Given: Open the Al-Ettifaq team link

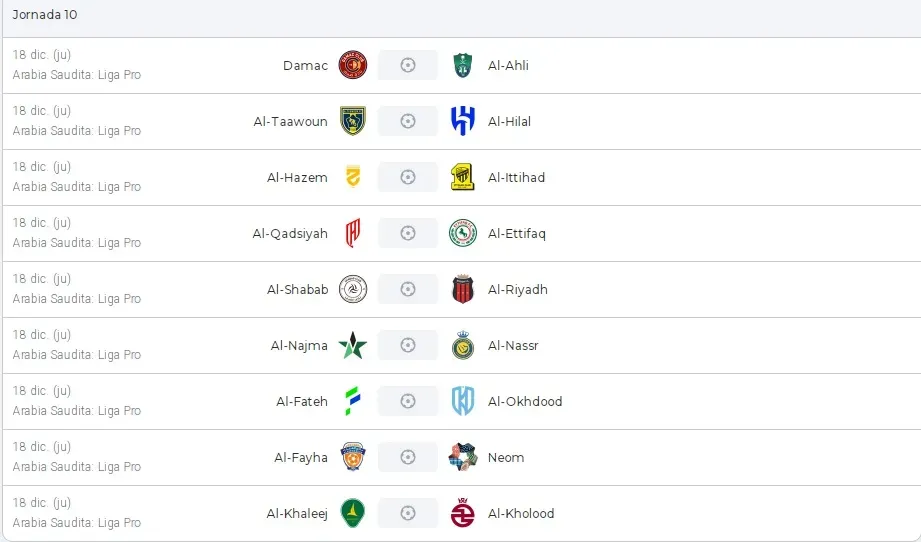Looking at the screenshot, I should pos(517,233).
